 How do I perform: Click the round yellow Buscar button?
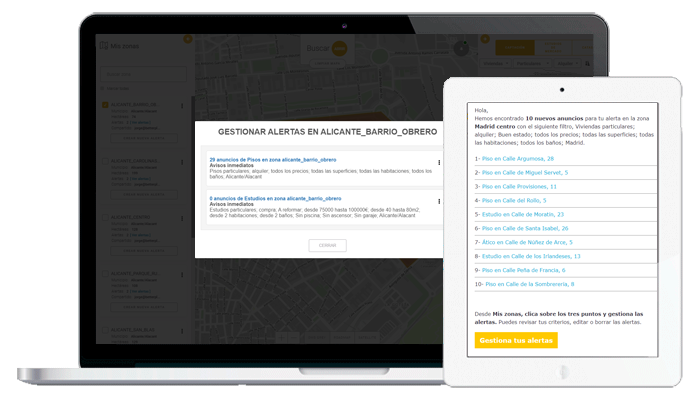340,49
